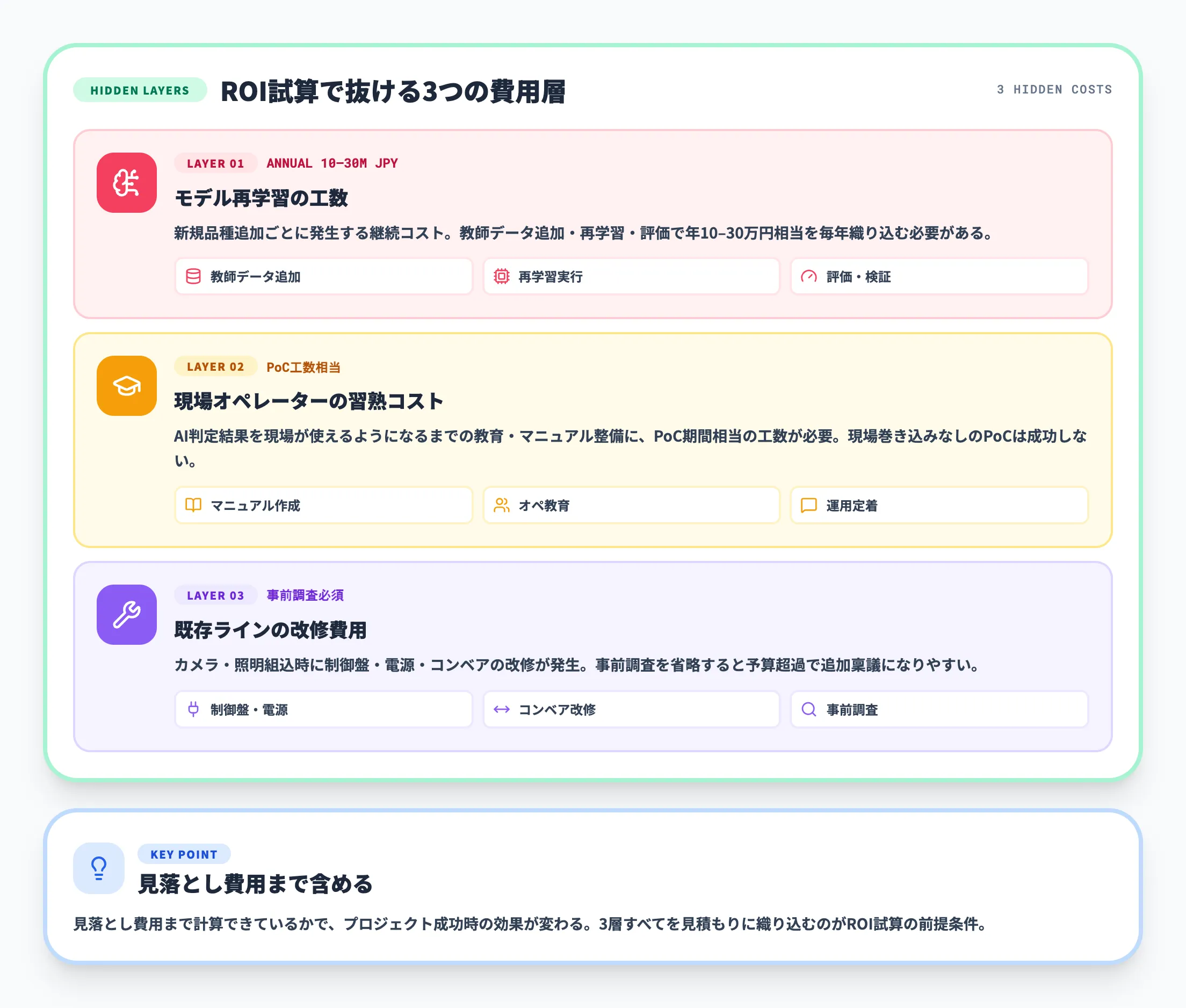Click the users icon in オペ教育 chip
Screen dimensions: 1186x1008
click(501, 505)
